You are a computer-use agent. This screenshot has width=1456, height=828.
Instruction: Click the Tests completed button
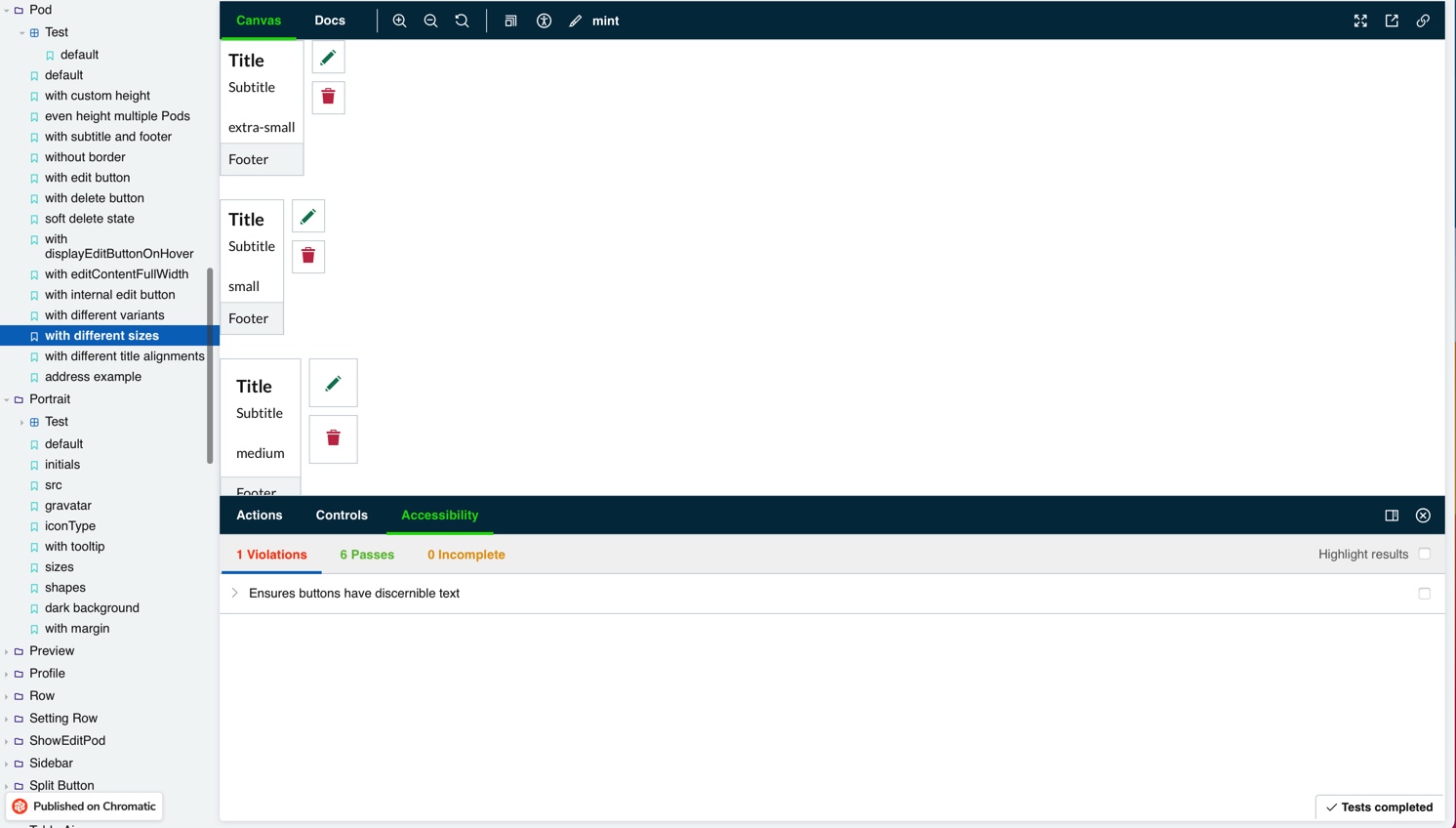1379,807
